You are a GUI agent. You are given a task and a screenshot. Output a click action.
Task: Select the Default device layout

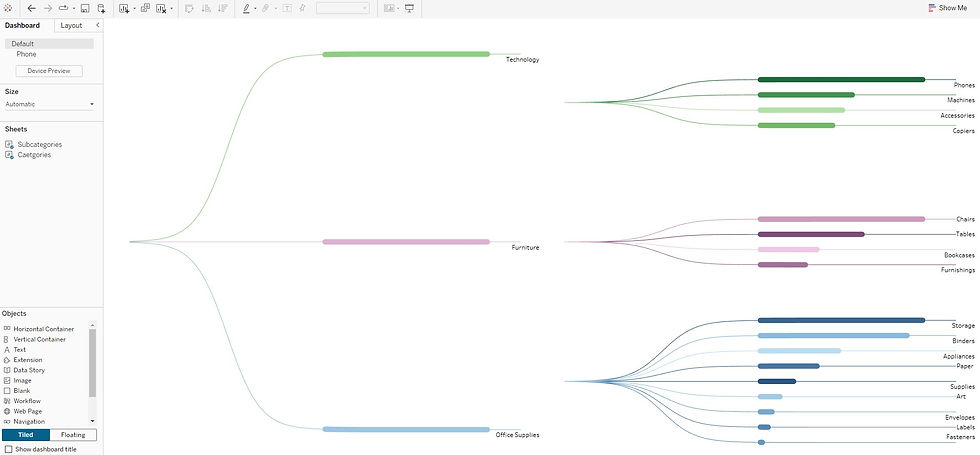[x=49, y=44]
